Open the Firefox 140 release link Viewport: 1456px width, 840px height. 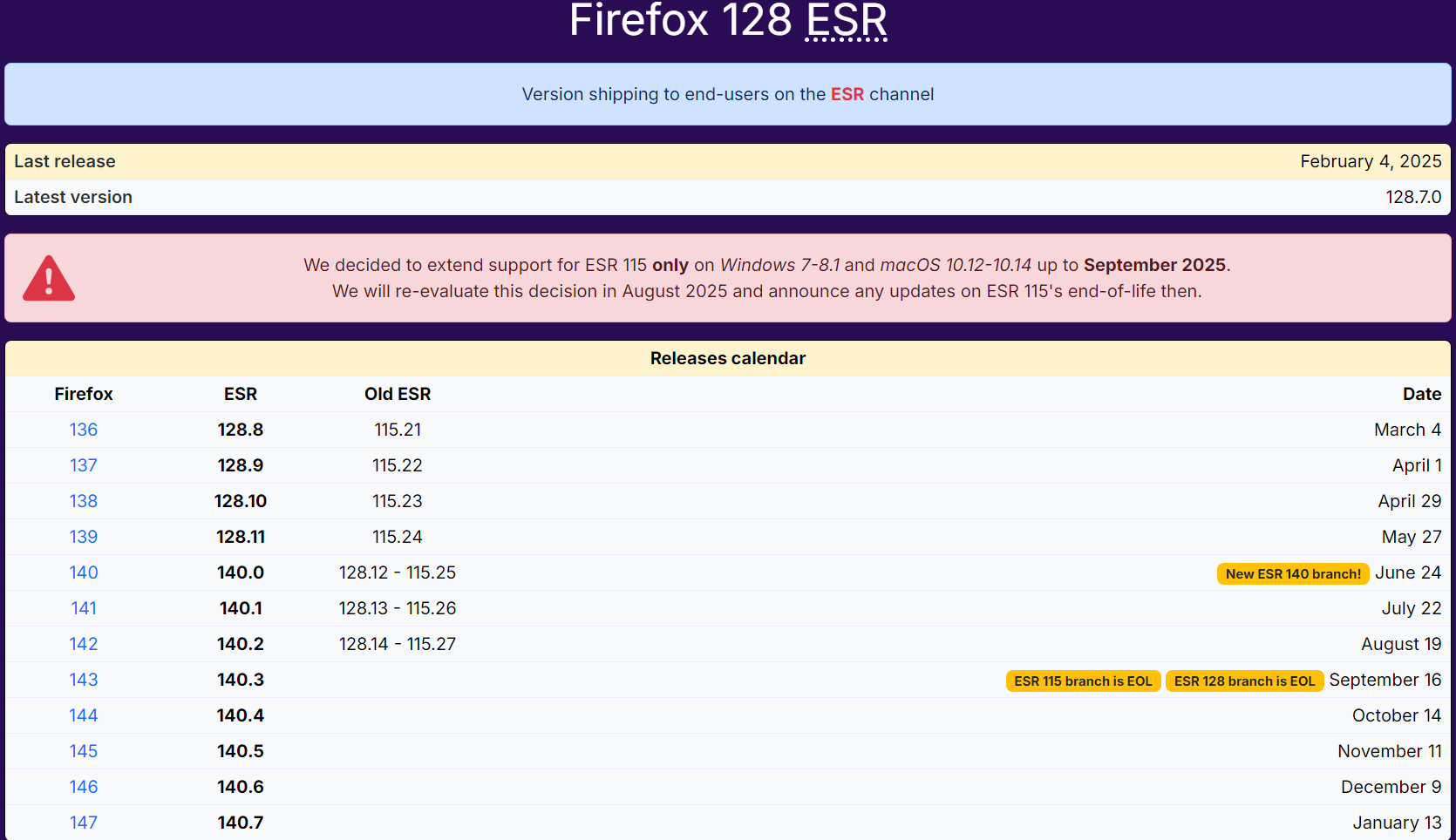[x=84, y=572]
